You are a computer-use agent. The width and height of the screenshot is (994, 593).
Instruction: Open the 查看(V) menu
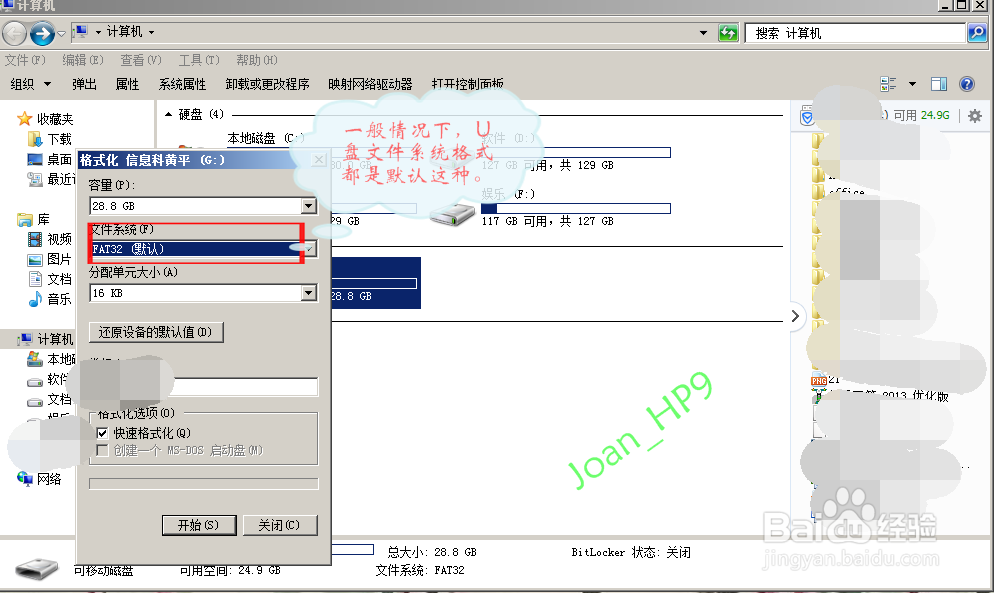click(141, 60)
